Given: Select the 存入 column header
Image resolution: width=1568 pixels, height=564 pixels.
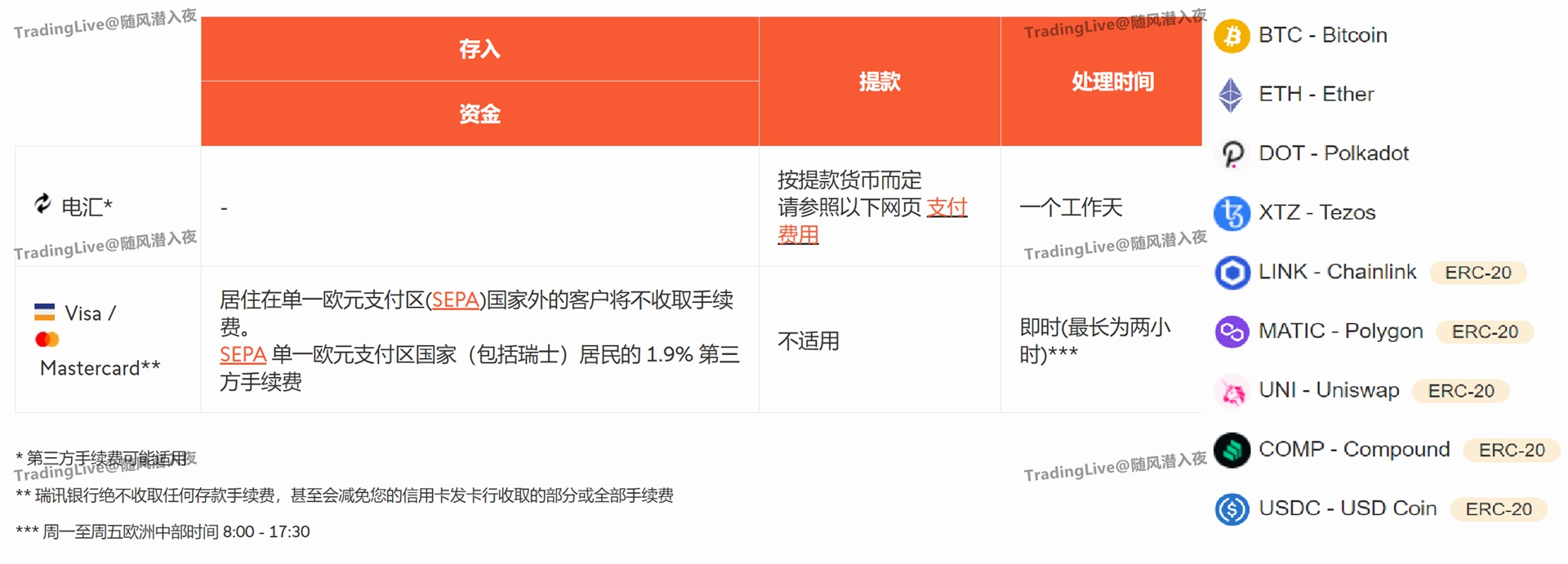Looking at the screenshot, I should 479,49.
